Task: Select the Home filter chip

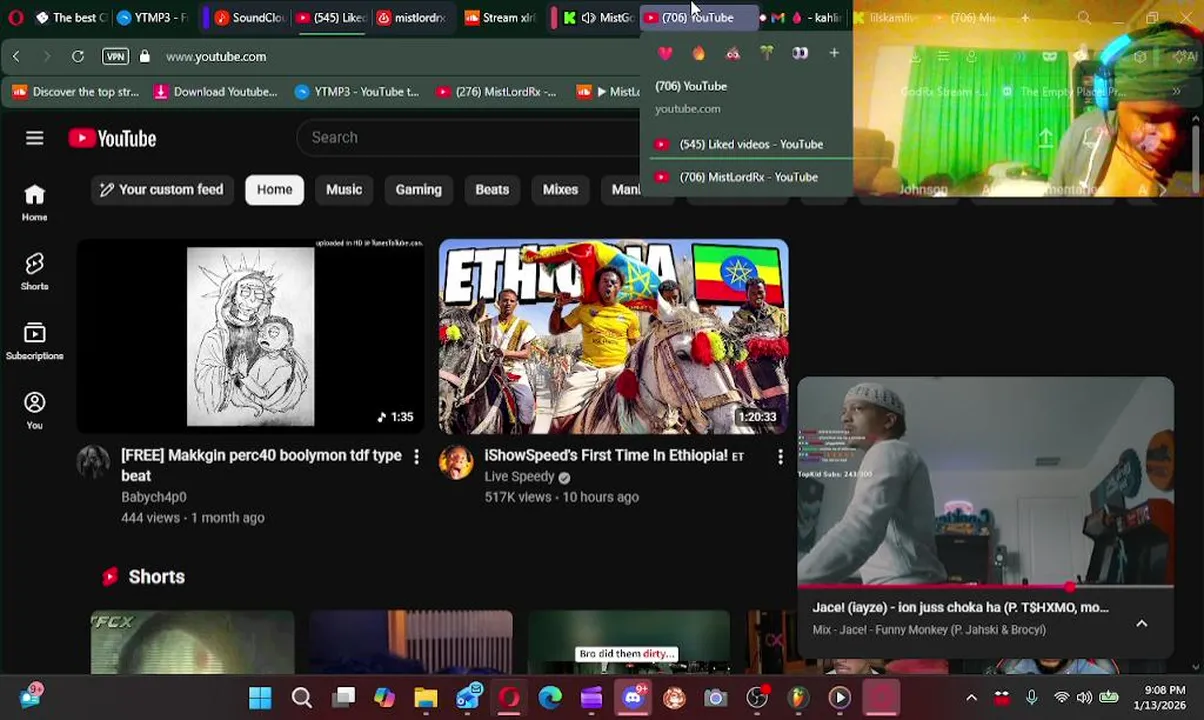Action: pos(274,189)
